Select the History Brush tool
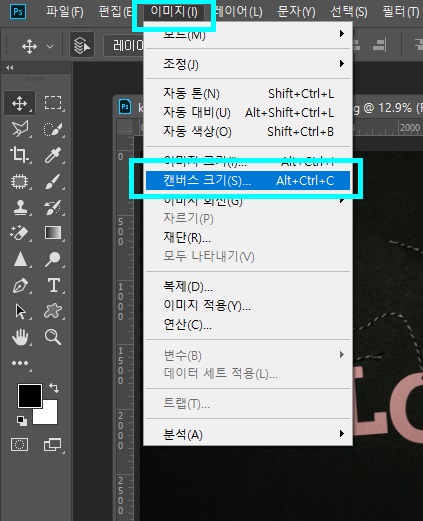This screenshot has height=521, width=423. click(53, 207)
